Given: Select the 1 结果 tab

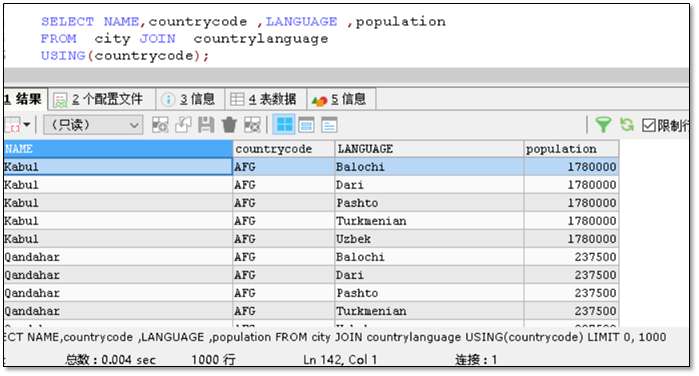Looking at the screenshot, I should tap(25, 99).
